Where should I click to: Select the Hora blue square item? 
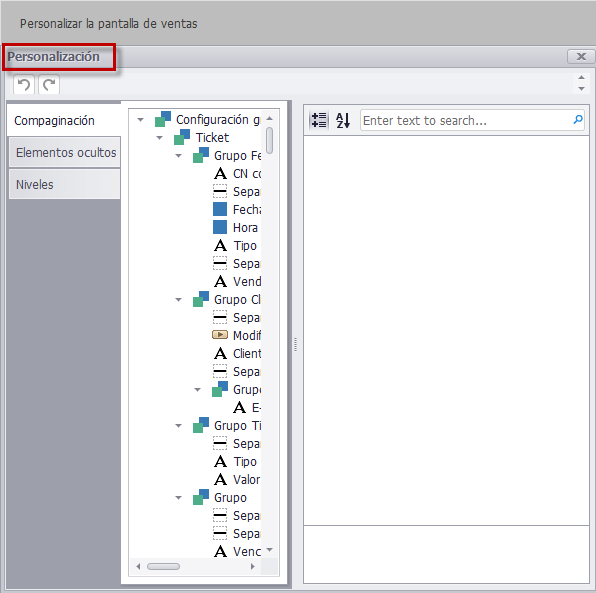tap(236, 227)
